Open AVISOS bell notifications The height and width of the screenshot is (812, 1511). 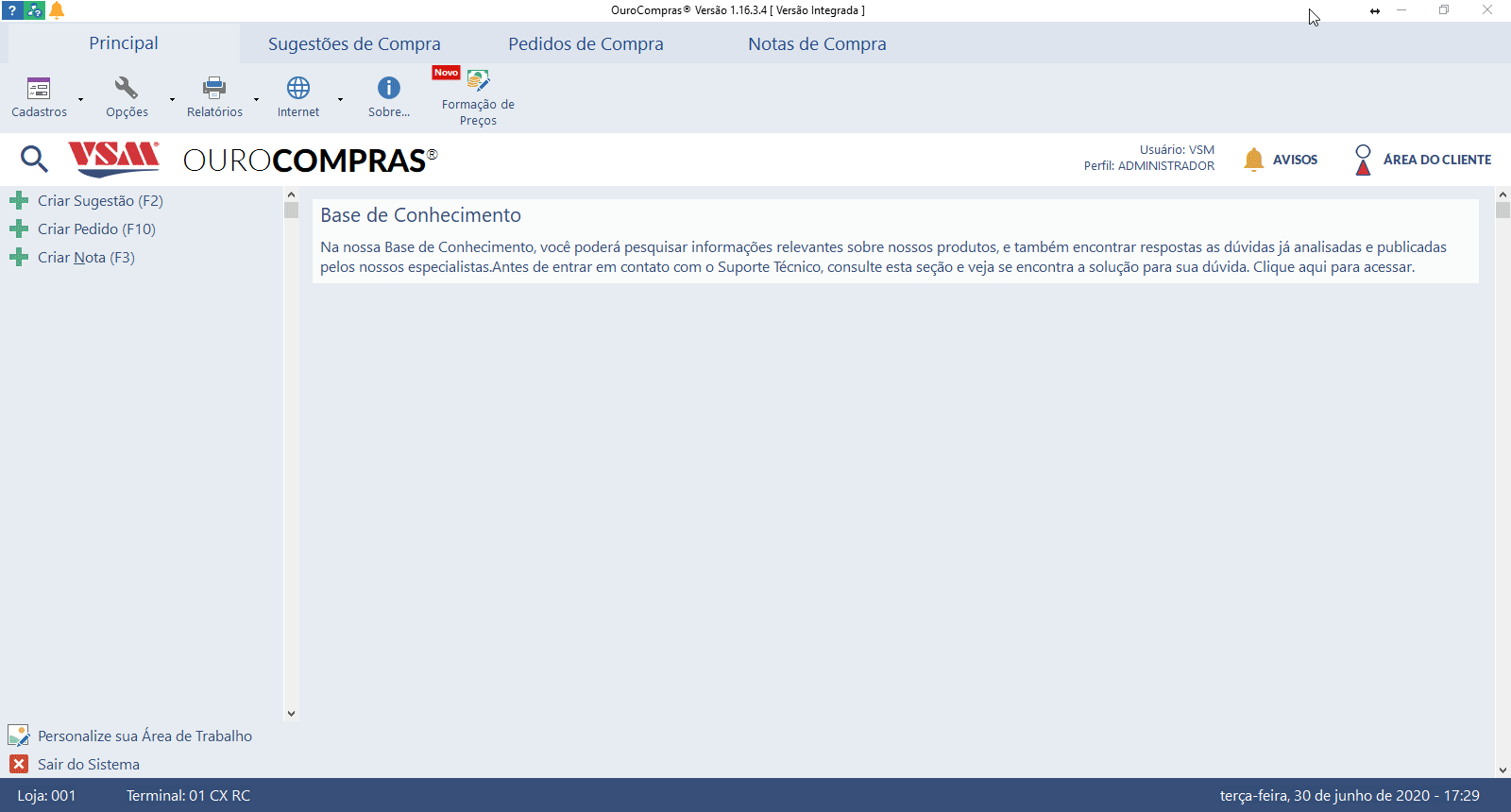tap(1281, 160)
